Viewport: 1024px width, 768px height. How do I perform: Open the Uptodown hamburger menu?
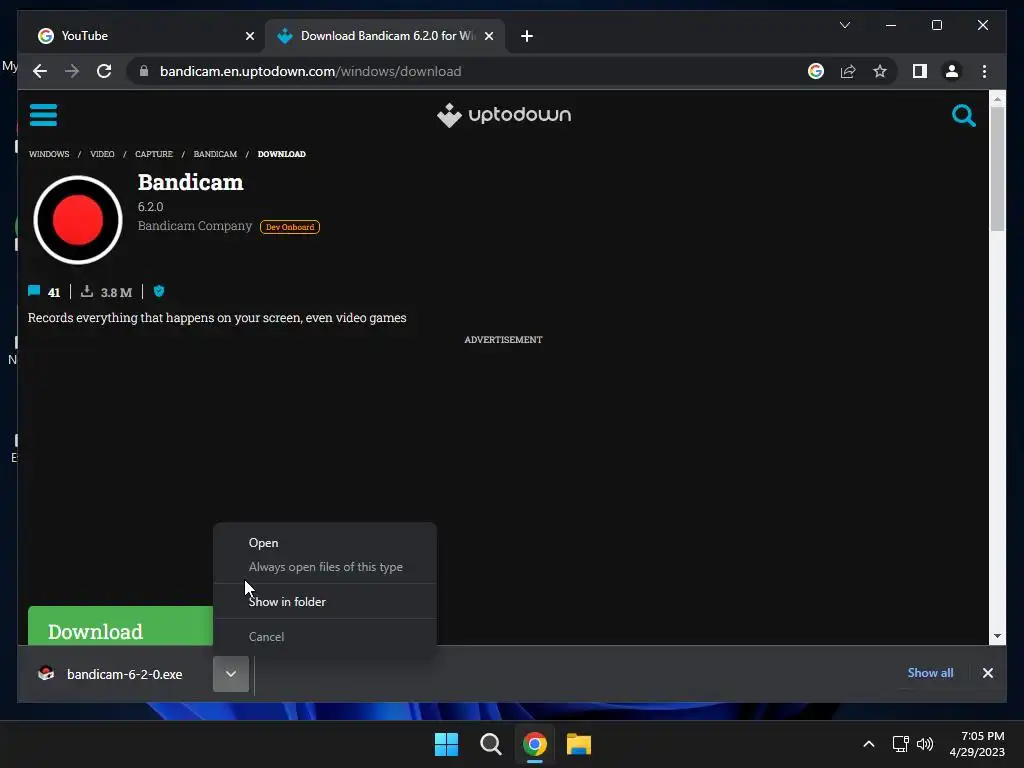[x=43, y=115]
